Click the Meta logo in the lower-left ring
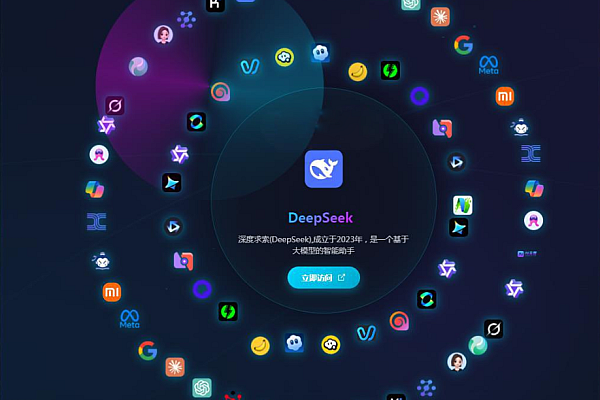Screen dimensions: 600x400 [130, 319]
